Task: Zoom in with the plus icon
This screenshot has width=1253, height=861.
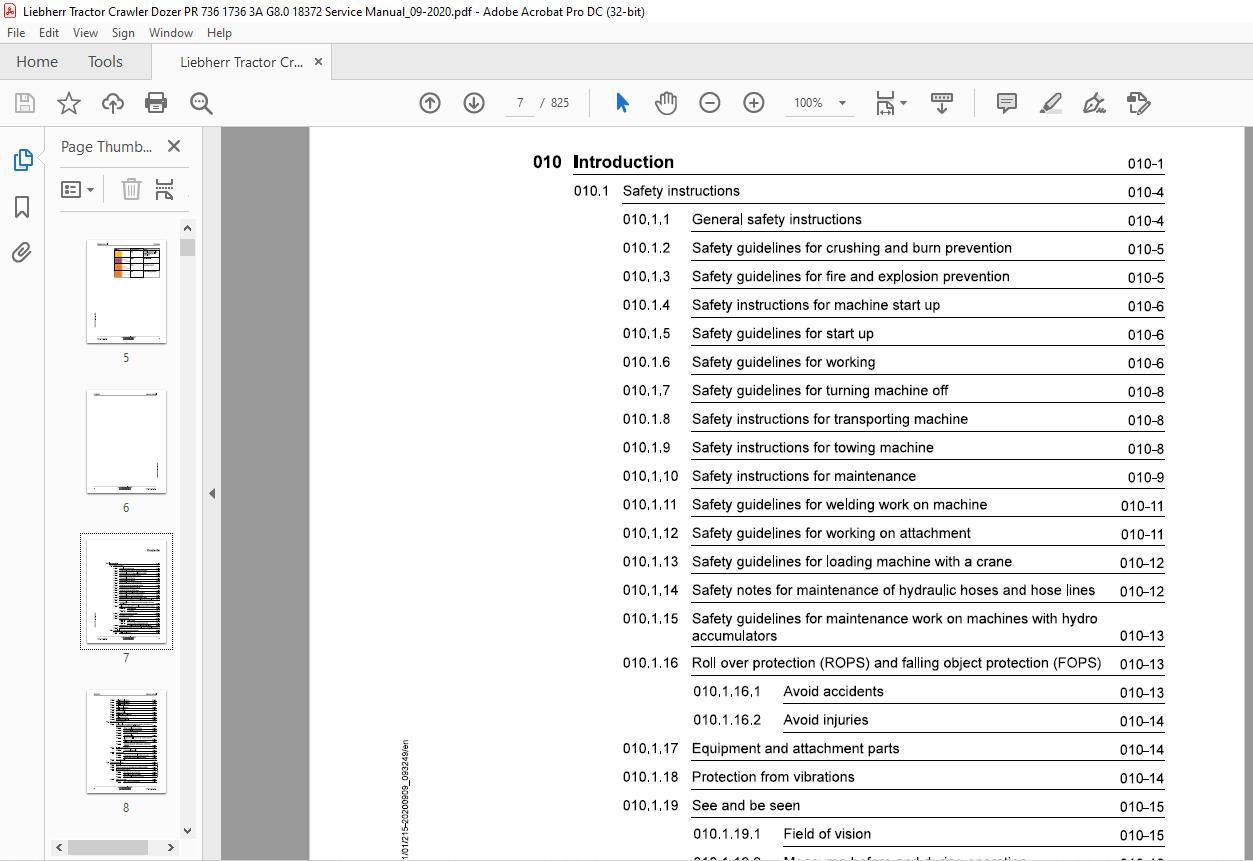Action: coord(754,103)
